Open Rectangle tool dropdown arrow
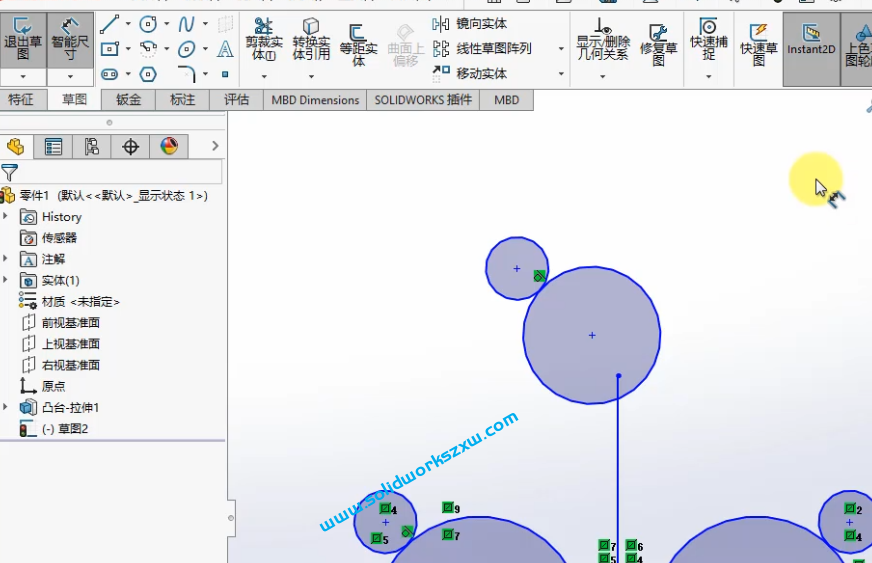The image size is (872, 563). (x=128, y=49)
